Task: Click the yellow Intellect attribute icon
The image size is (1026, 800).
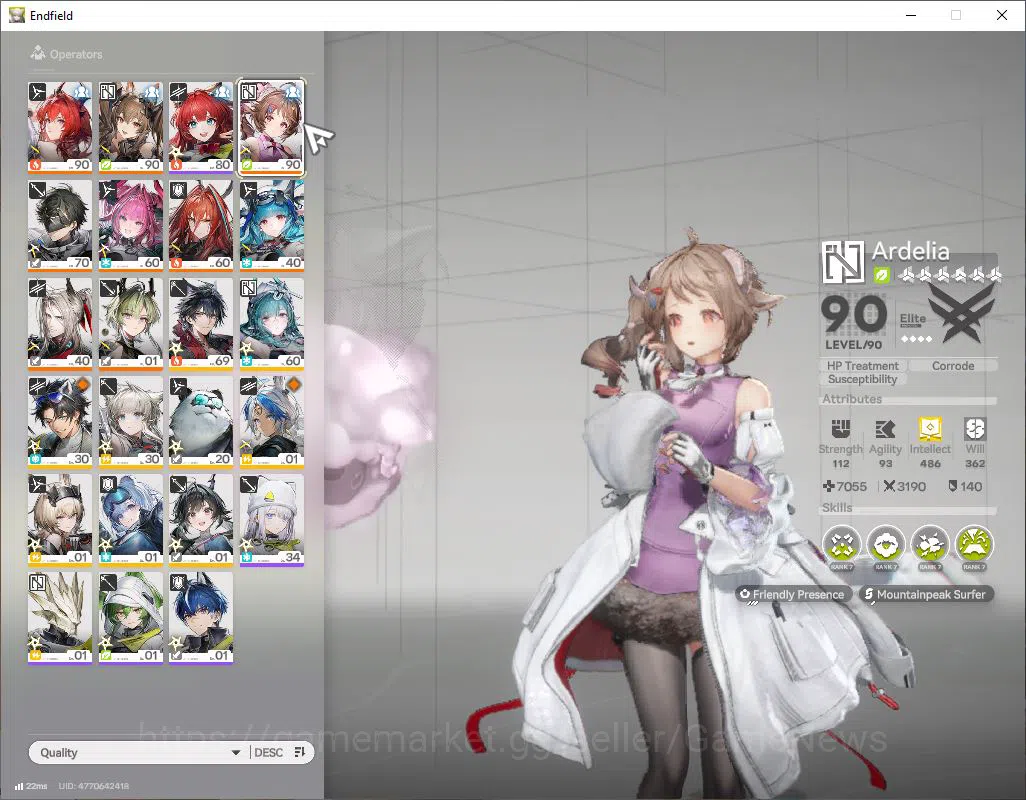Action: 930,429
